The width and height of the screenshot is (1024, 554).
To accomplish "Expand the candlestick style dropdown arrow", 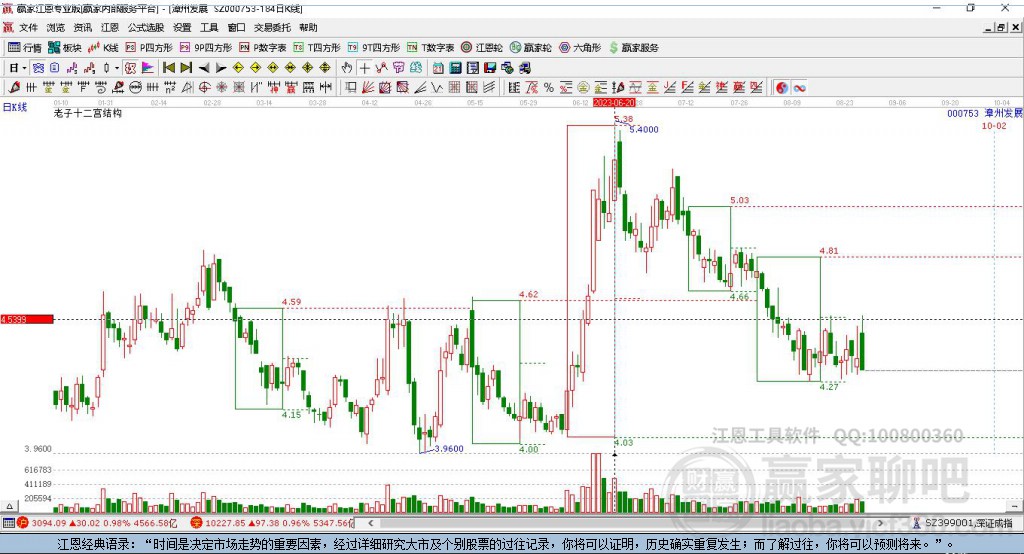I will click(117, 68).
